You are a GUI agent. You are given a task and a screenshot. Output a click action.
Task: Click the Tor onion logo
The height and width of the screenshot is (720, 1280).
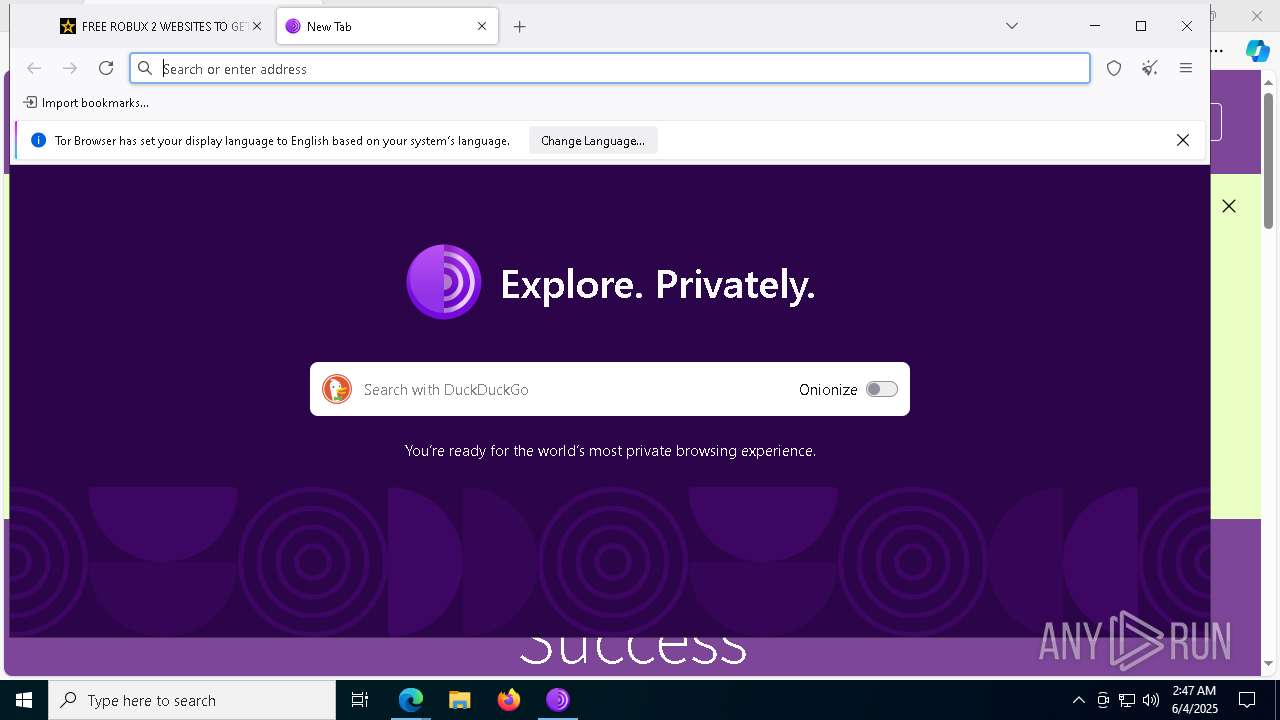click(444, 282)
